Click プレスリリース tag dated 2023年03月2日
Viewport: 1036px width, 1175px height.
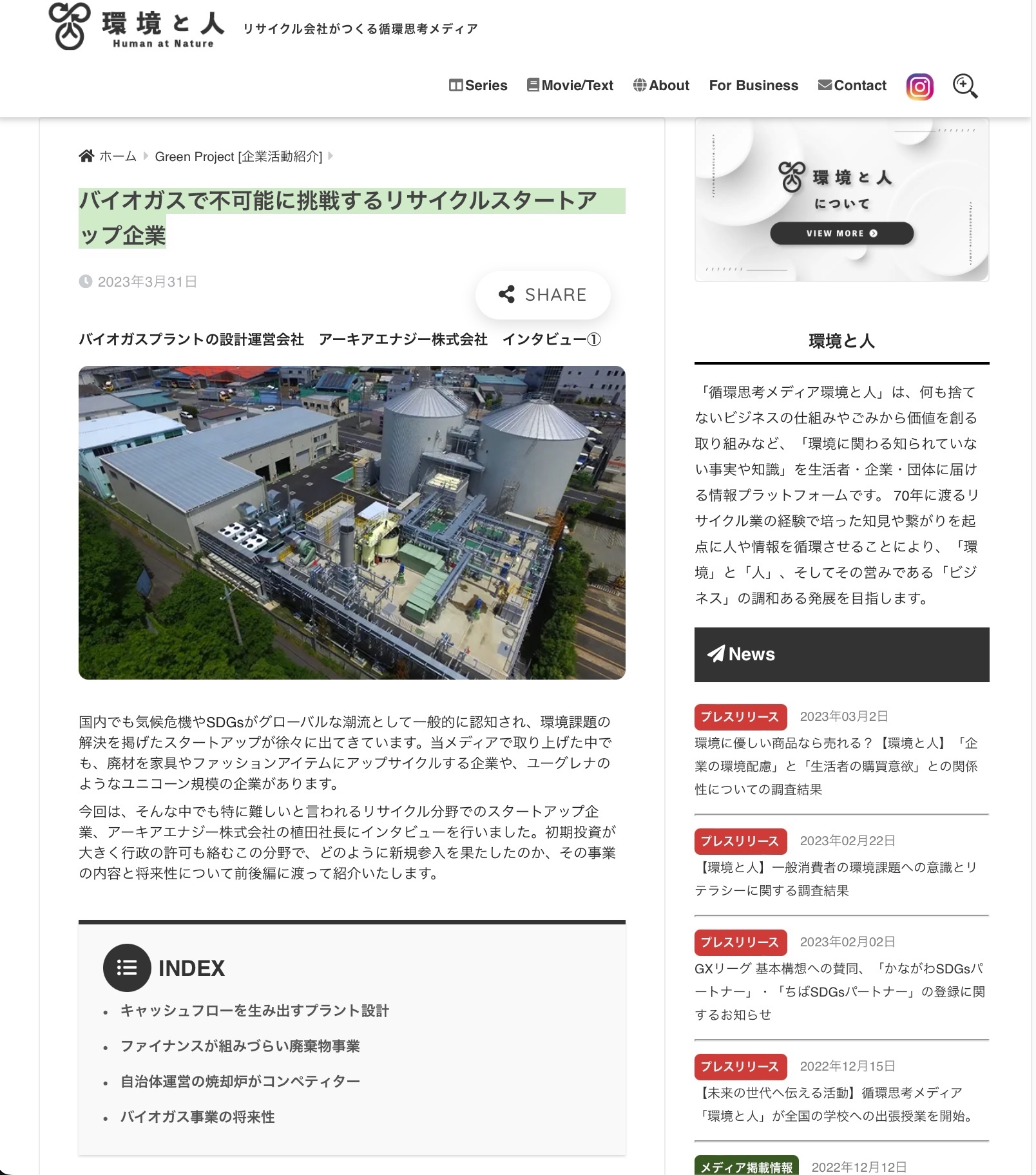(740, 716)
